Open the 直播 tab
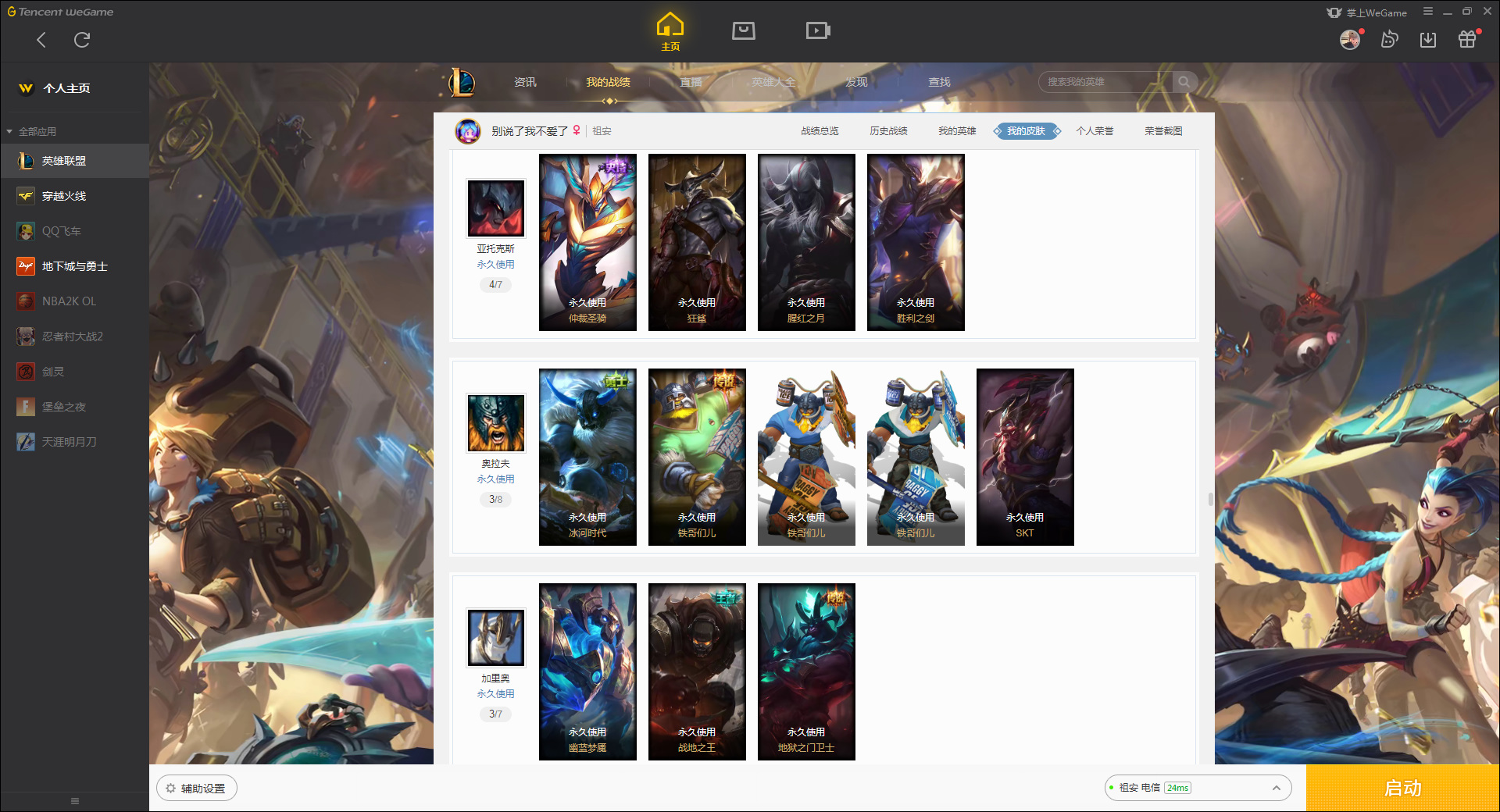Screen dimensions: 1500x812 [691, 82]
